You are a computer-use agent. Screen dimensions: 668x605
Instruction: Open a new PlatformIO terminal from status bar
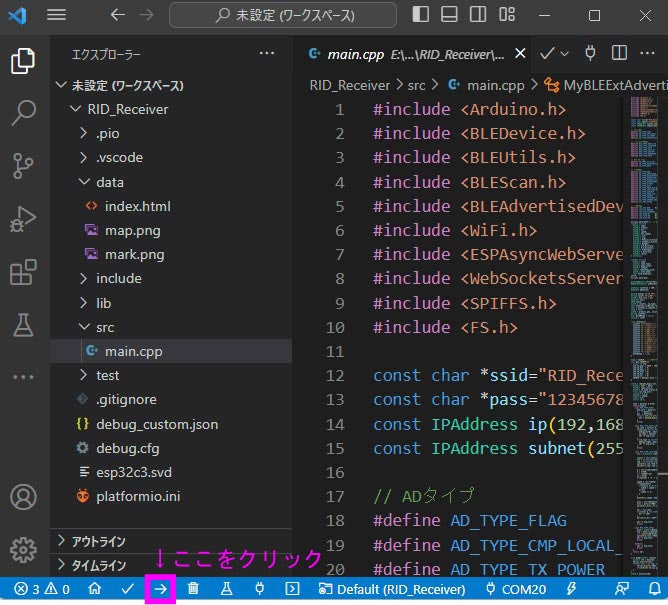(x=292, y=589)
